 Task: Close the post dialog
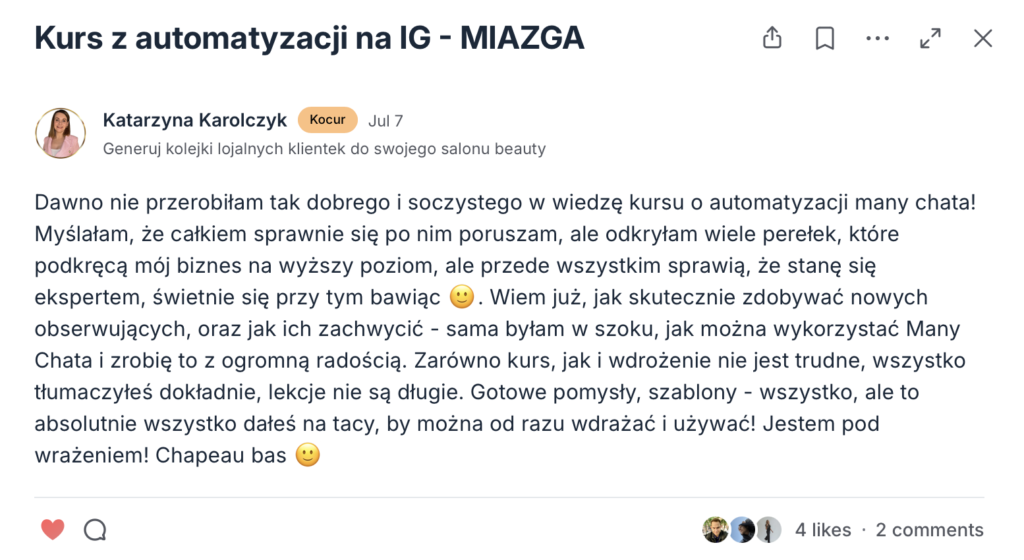click(x=983, y=38)
